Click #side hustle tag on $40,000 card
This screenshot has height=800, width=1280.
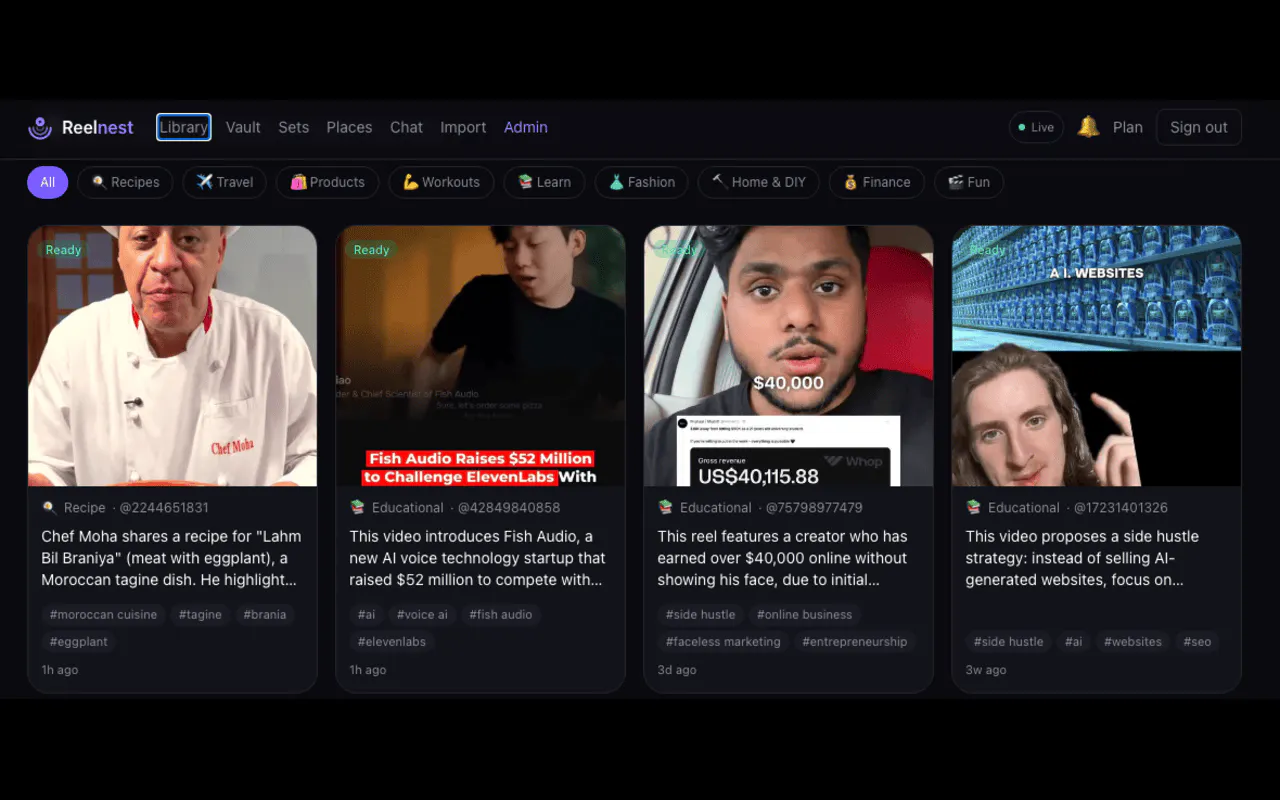(x=701, y=615)
